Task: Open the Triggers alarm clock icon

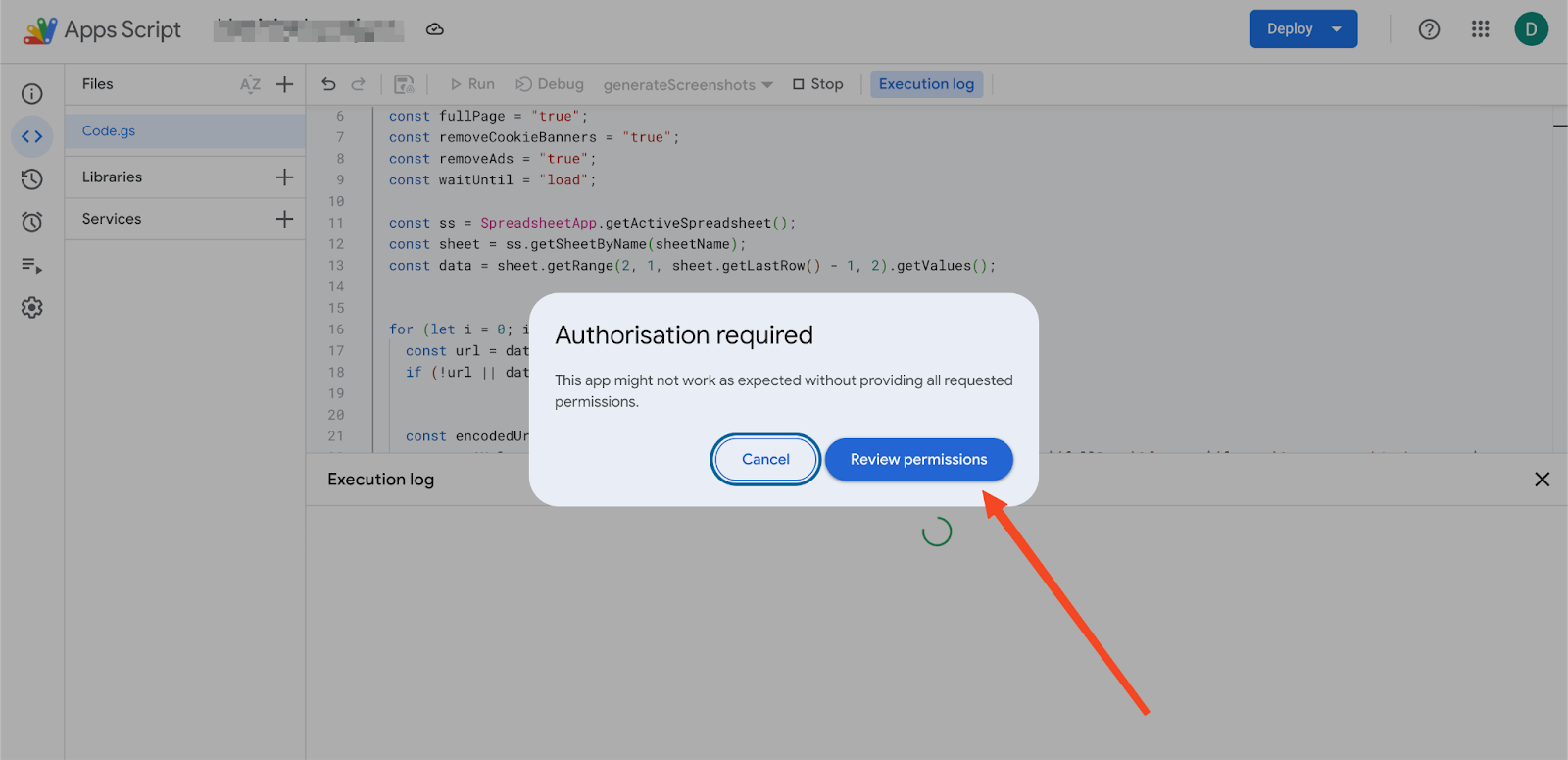Action: [x=32, y=223]
